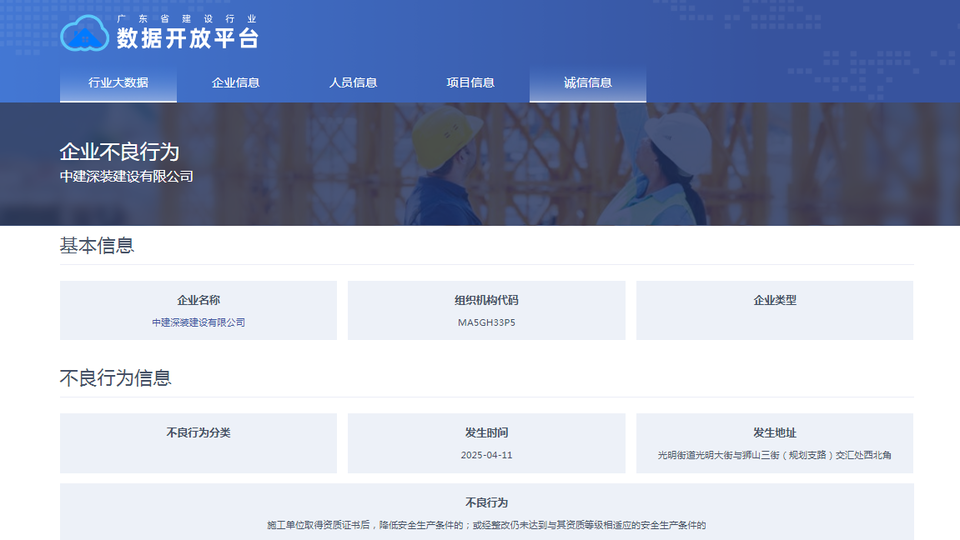Screen dimensions: 960x540
Task: Go to the 人员信息 tab
Action: [353, 83]
